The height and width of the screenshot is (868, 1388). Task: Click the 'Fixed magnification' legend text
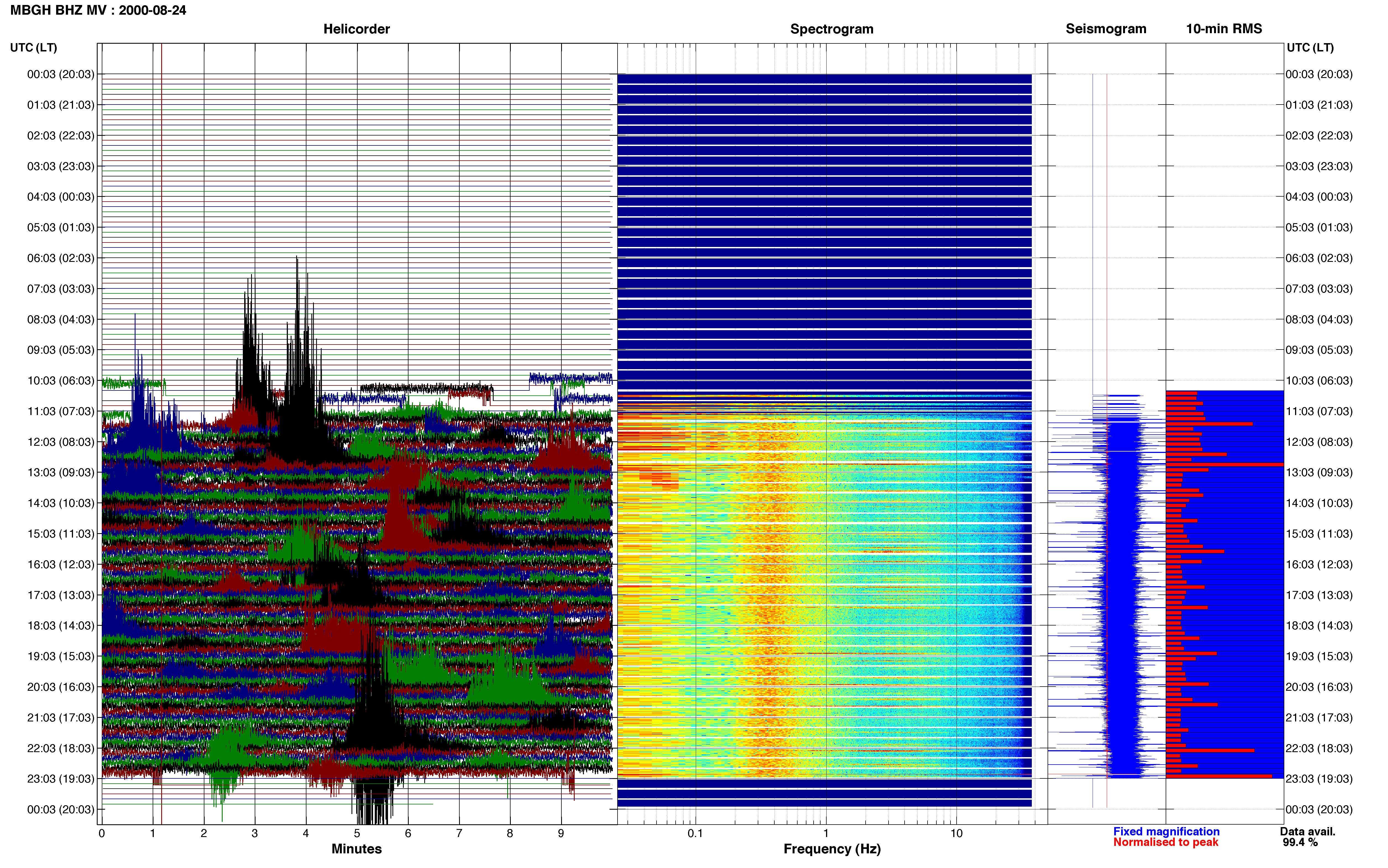coord(1166,831)
